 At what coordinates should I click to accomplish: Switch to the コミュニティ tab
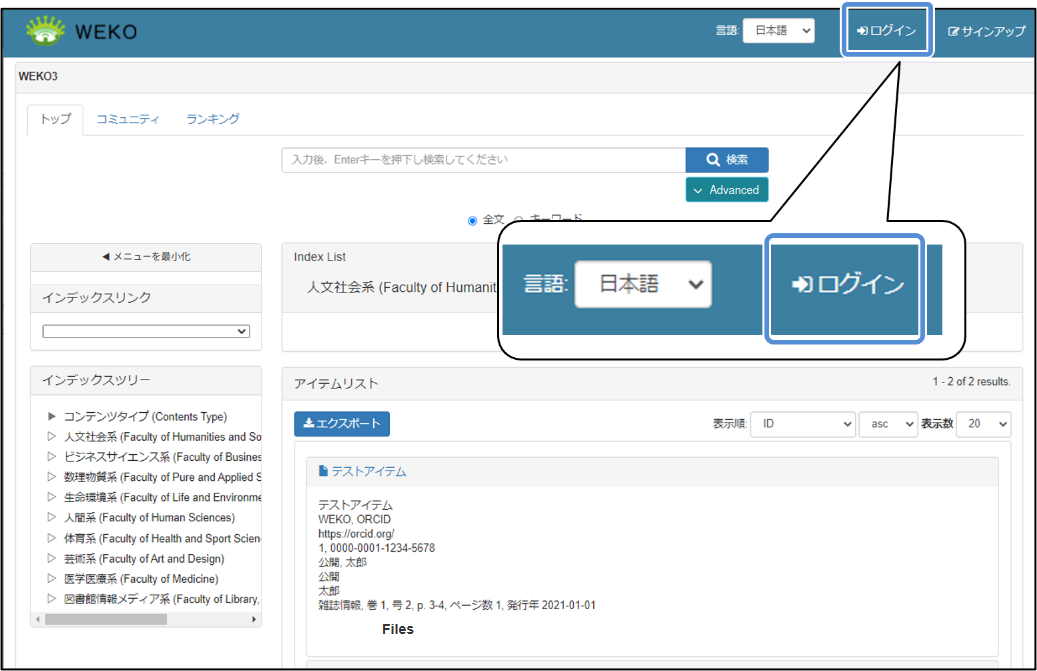[x=127, y=119]
